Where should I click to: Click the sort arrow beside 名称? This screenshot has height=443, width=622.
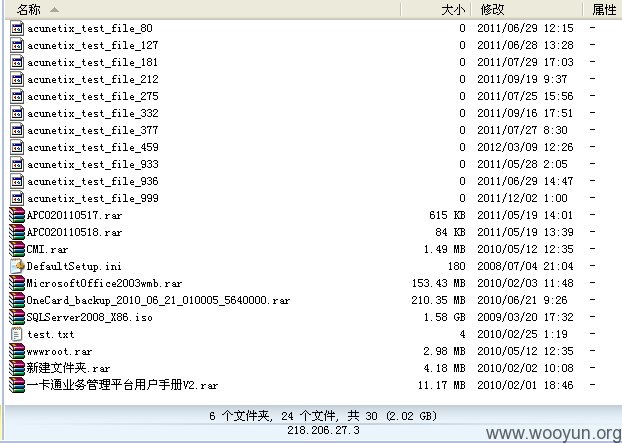click(55, 10)
